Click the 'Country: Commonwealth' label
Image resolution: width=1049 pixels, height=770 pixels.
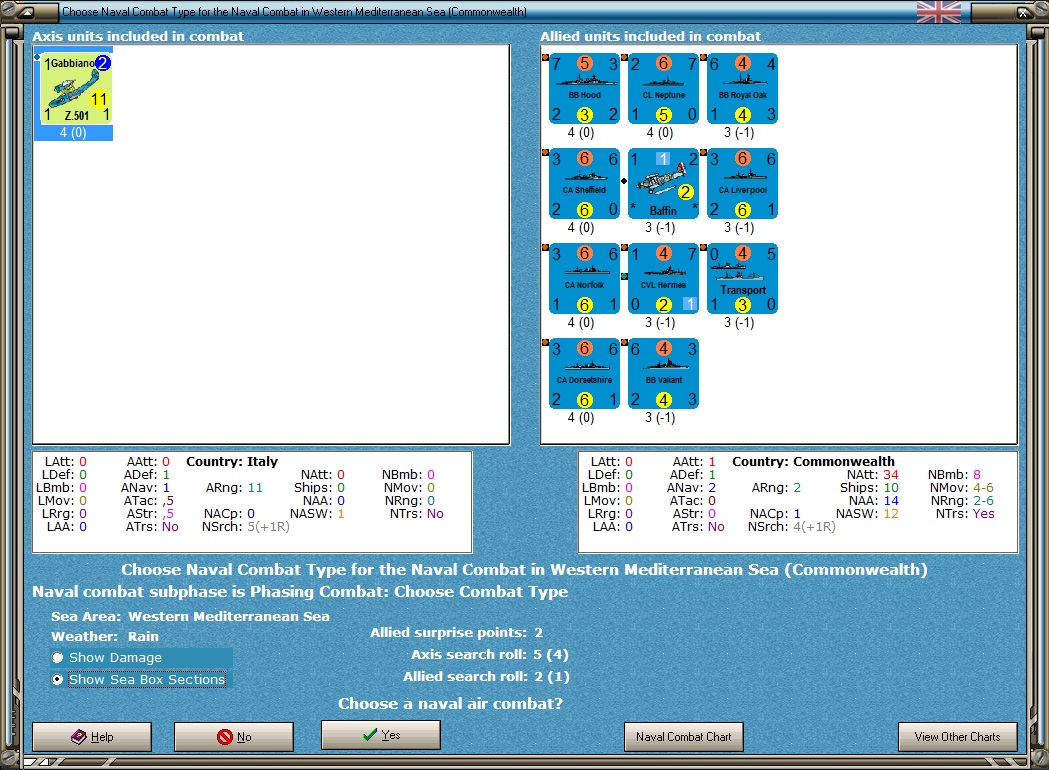pos(813,462)
